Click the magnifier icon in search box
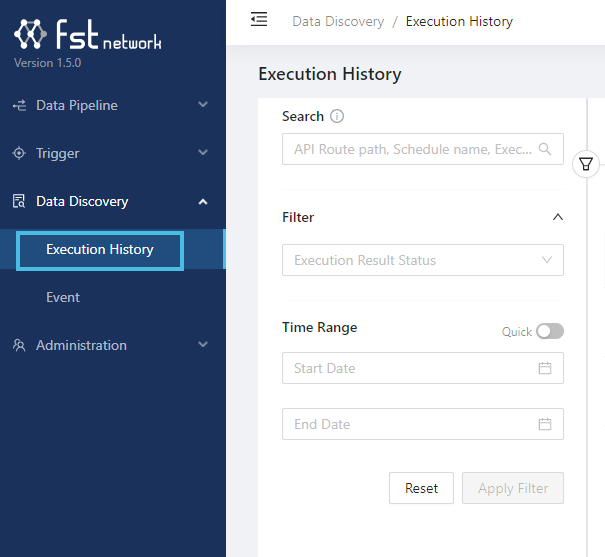This screenshot has height=557, width=605. [545, 149]
